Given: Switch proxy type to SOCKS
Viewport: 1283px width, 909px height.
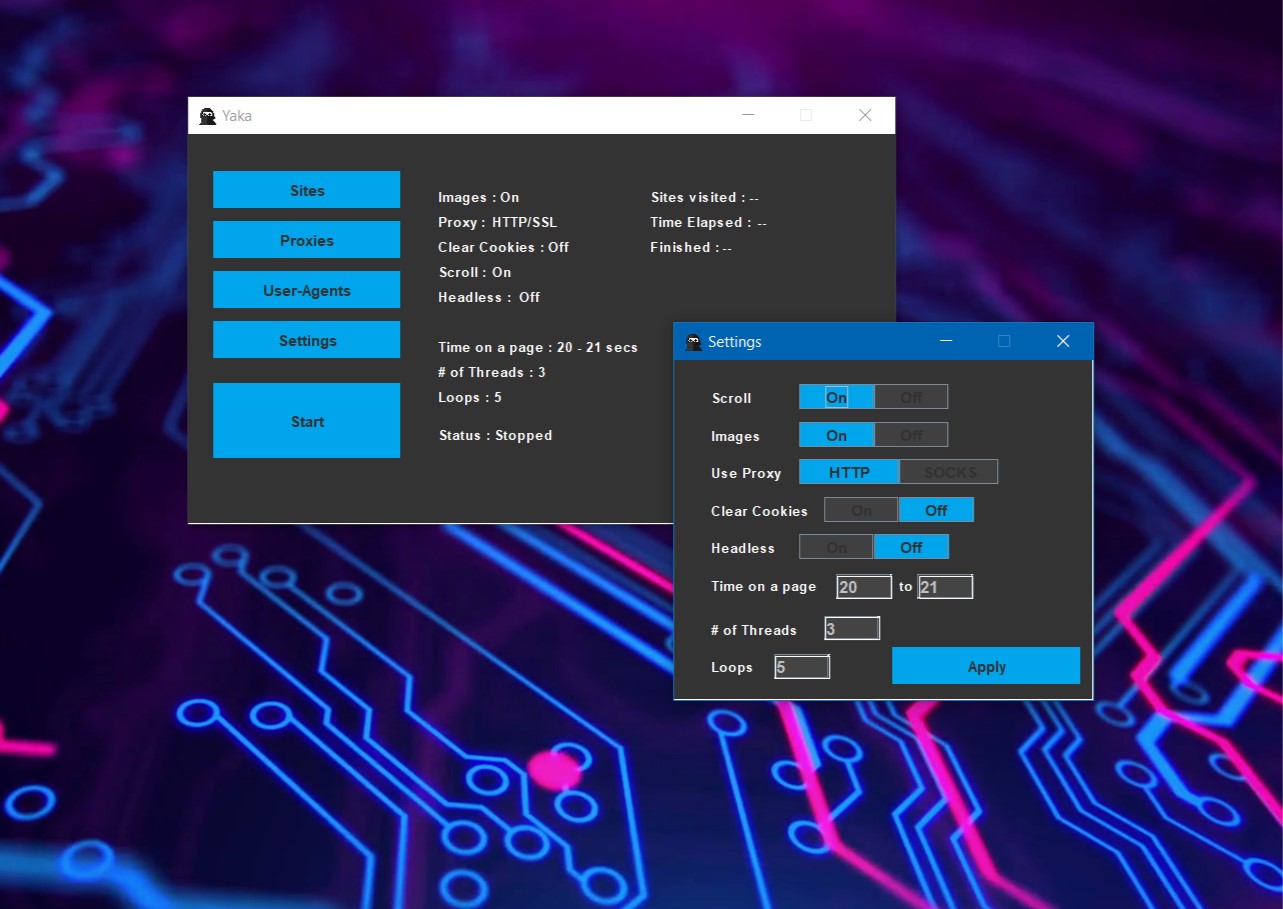Looking at the screenshot, I should click(x=949, y=473).
